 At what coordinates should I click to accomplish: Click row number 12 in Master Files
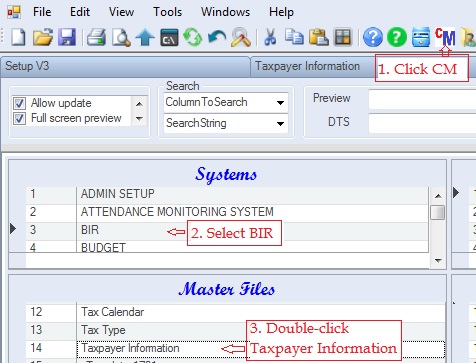(51, 313)
